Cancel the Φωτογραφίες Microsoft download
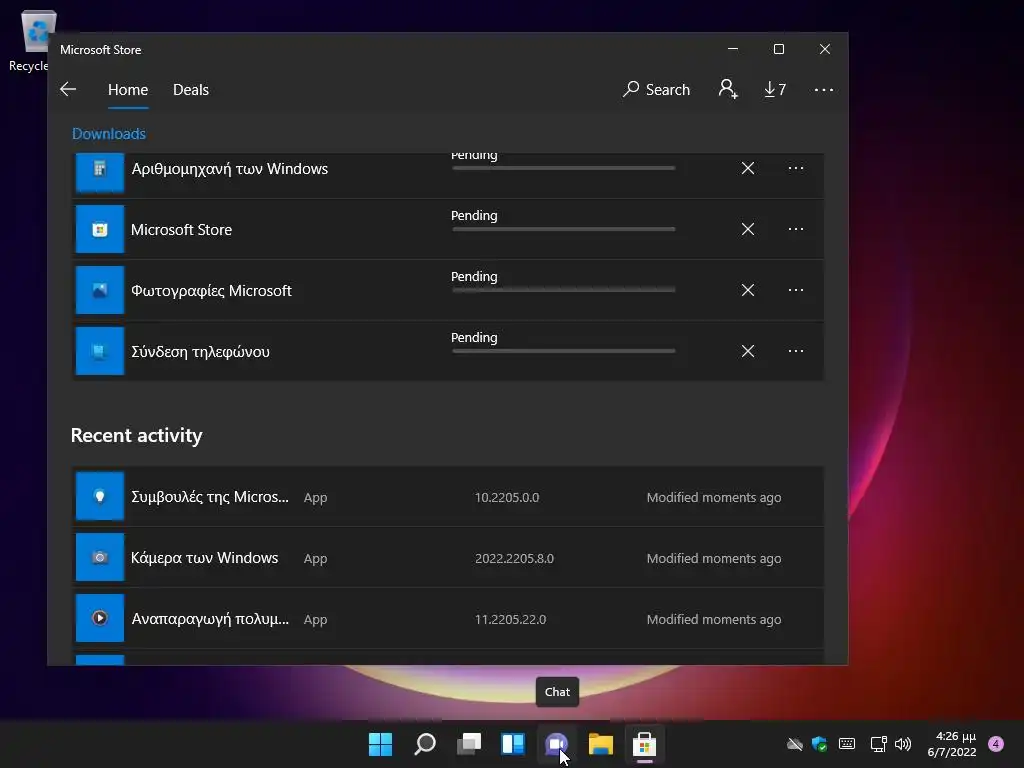The width and height of the screenshot is (1024, 768). coord(748,290)
